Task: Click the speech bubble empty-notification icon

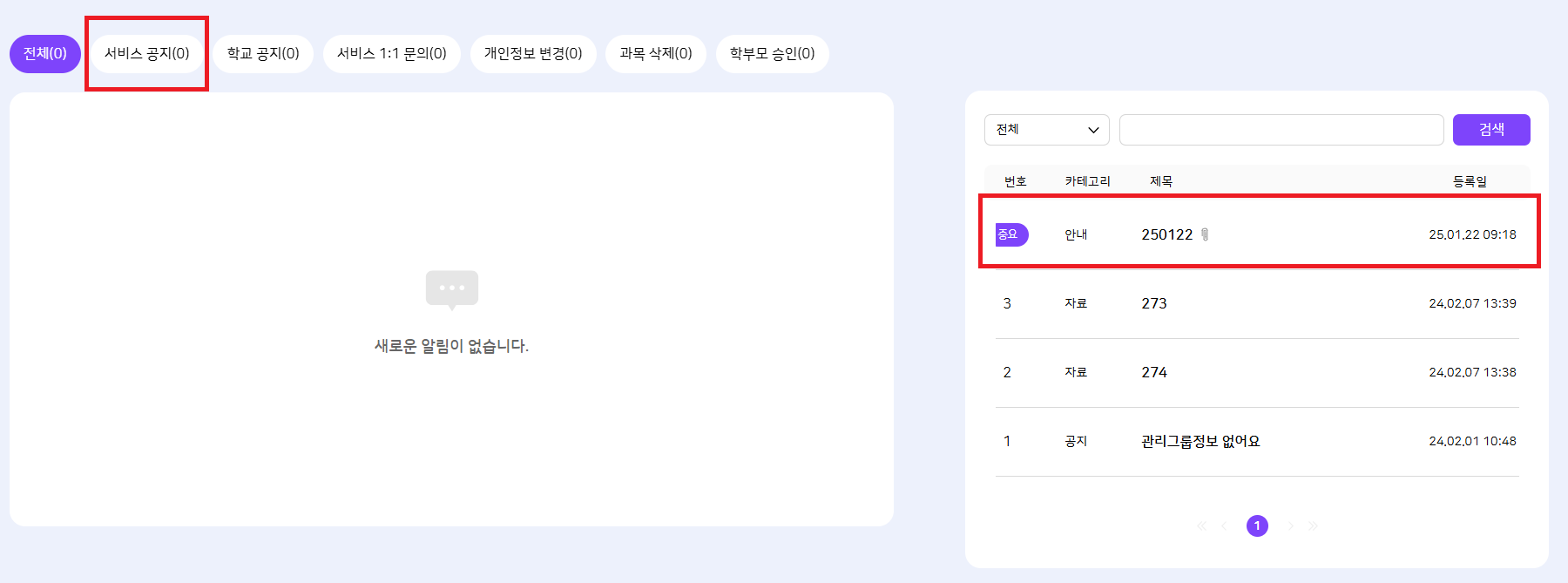Action: click(451, 289)
